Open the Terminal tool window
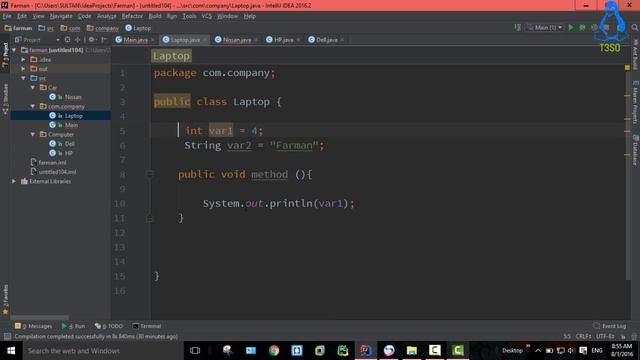The width and height of the screenshot is (640, 360). [x=147, y=326]
